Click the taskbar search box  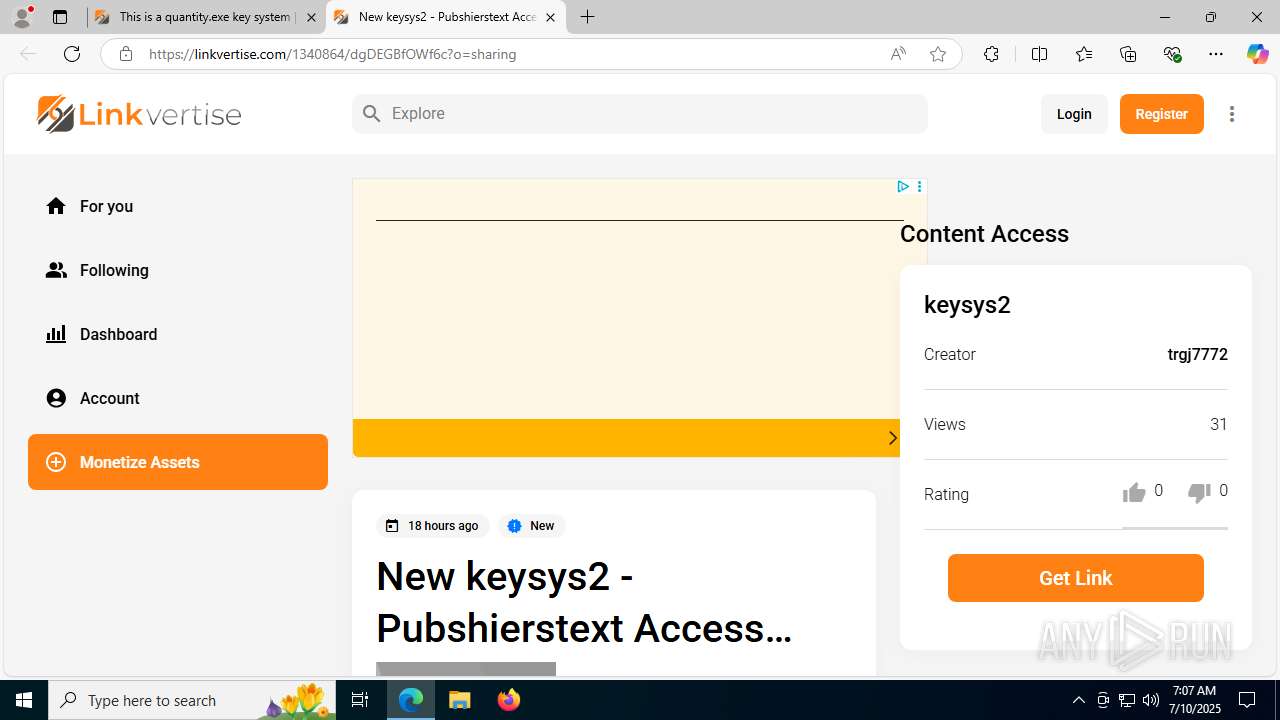[x=193, y=700]
